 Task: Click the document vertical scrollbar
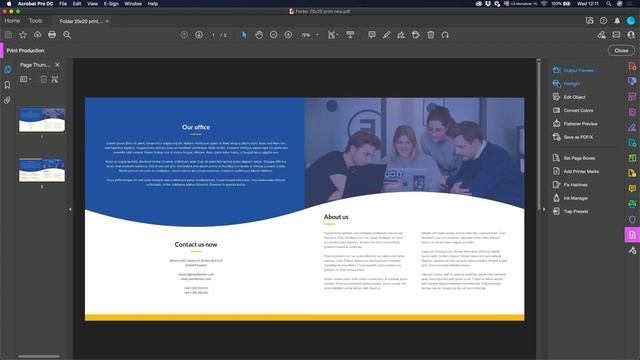click(x=539, y=135)
